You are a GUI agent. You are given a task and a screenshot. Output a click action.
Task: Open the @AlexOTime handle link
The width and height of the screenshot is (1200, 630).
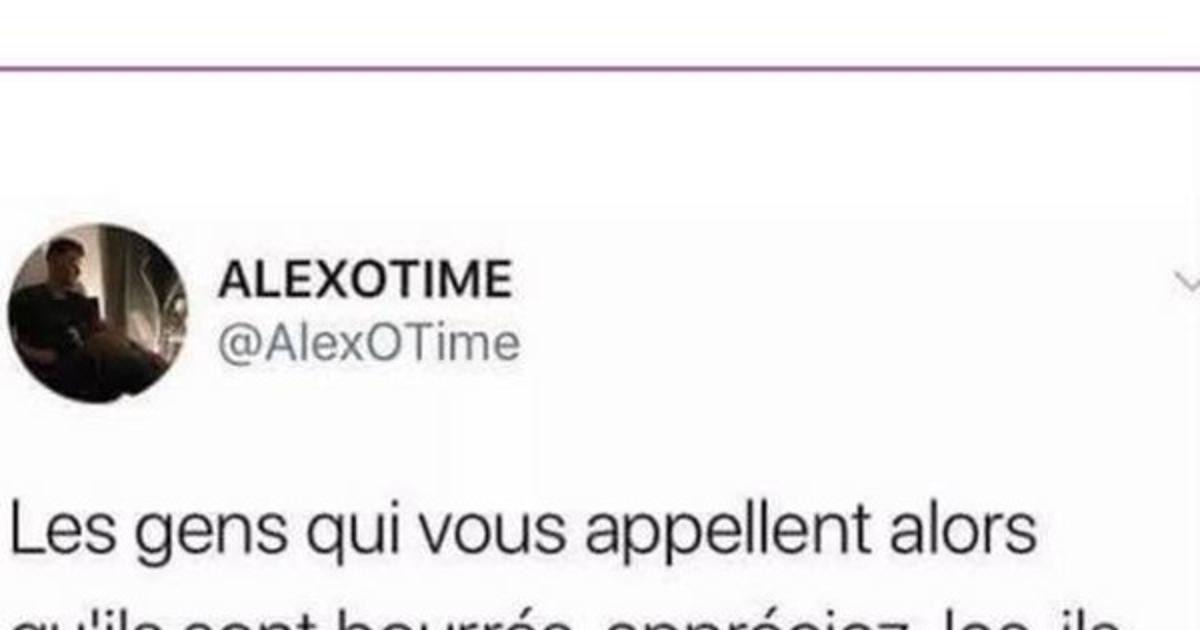pyautogui.click(x=369, y=344)
